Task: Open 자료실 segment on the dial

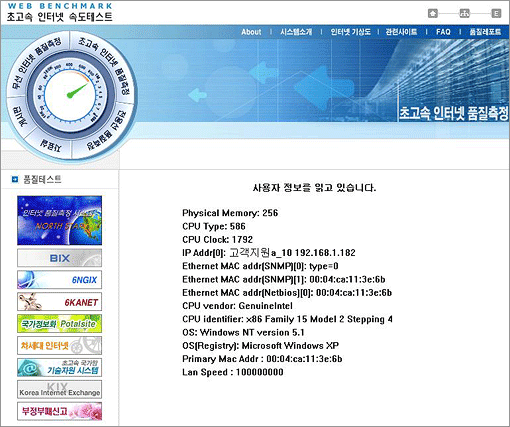Action: (51, 146)
